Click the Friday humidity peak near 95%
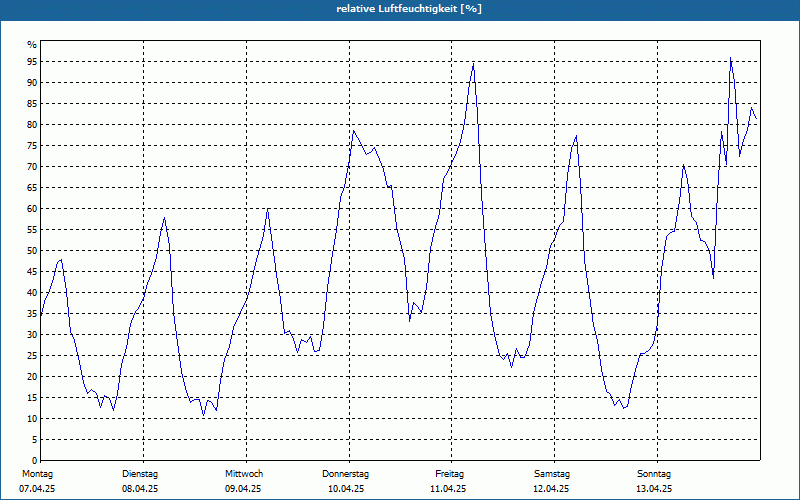The image size is (800, 500). pyautogui.click(x=473, y=63)
